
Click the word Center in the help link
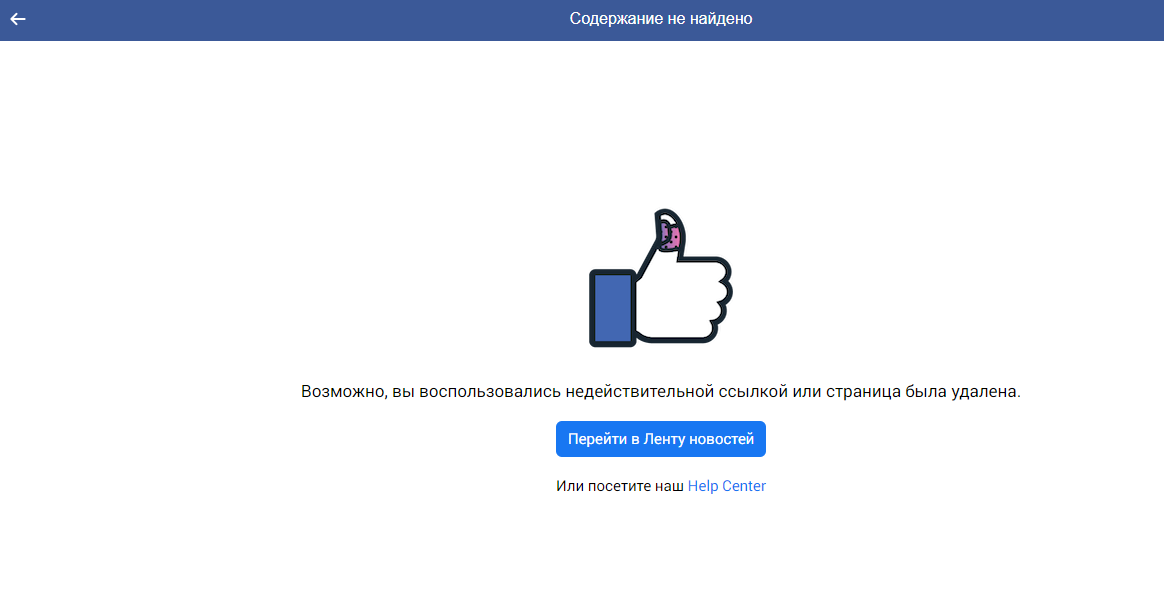coord(744,486)
